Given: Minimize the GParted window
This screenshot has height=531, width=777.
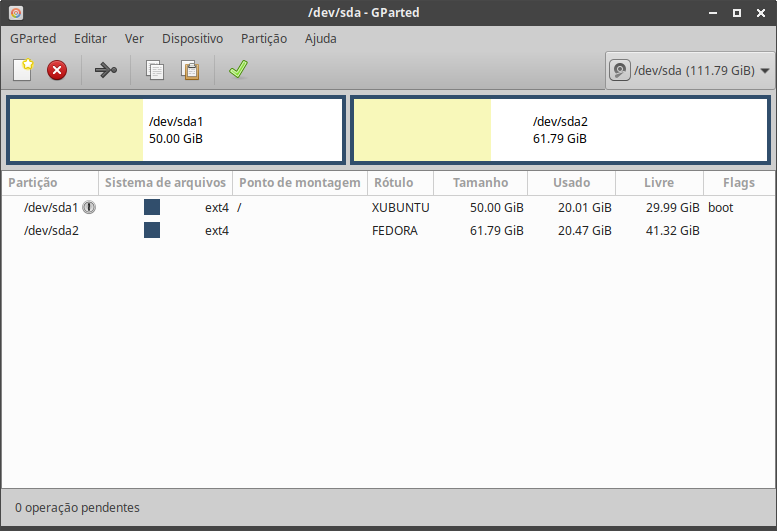Looking at the screenshot, I should pyautogui.click(x=713, y=13).
